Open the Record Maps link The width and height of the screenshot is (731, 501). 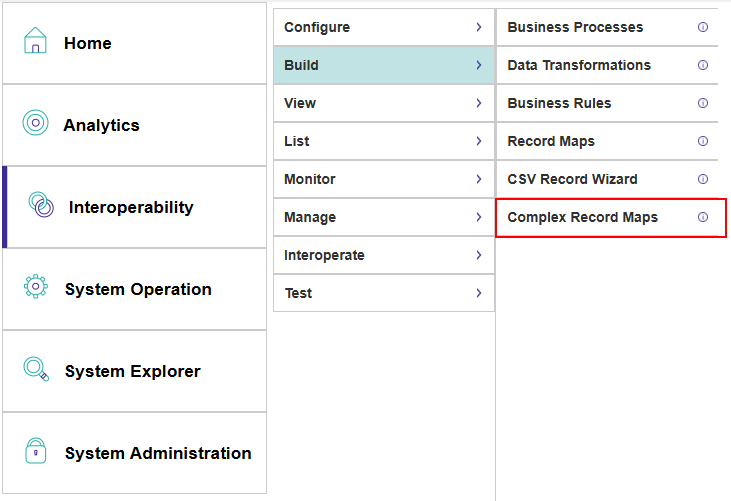(x=551, y=141)
